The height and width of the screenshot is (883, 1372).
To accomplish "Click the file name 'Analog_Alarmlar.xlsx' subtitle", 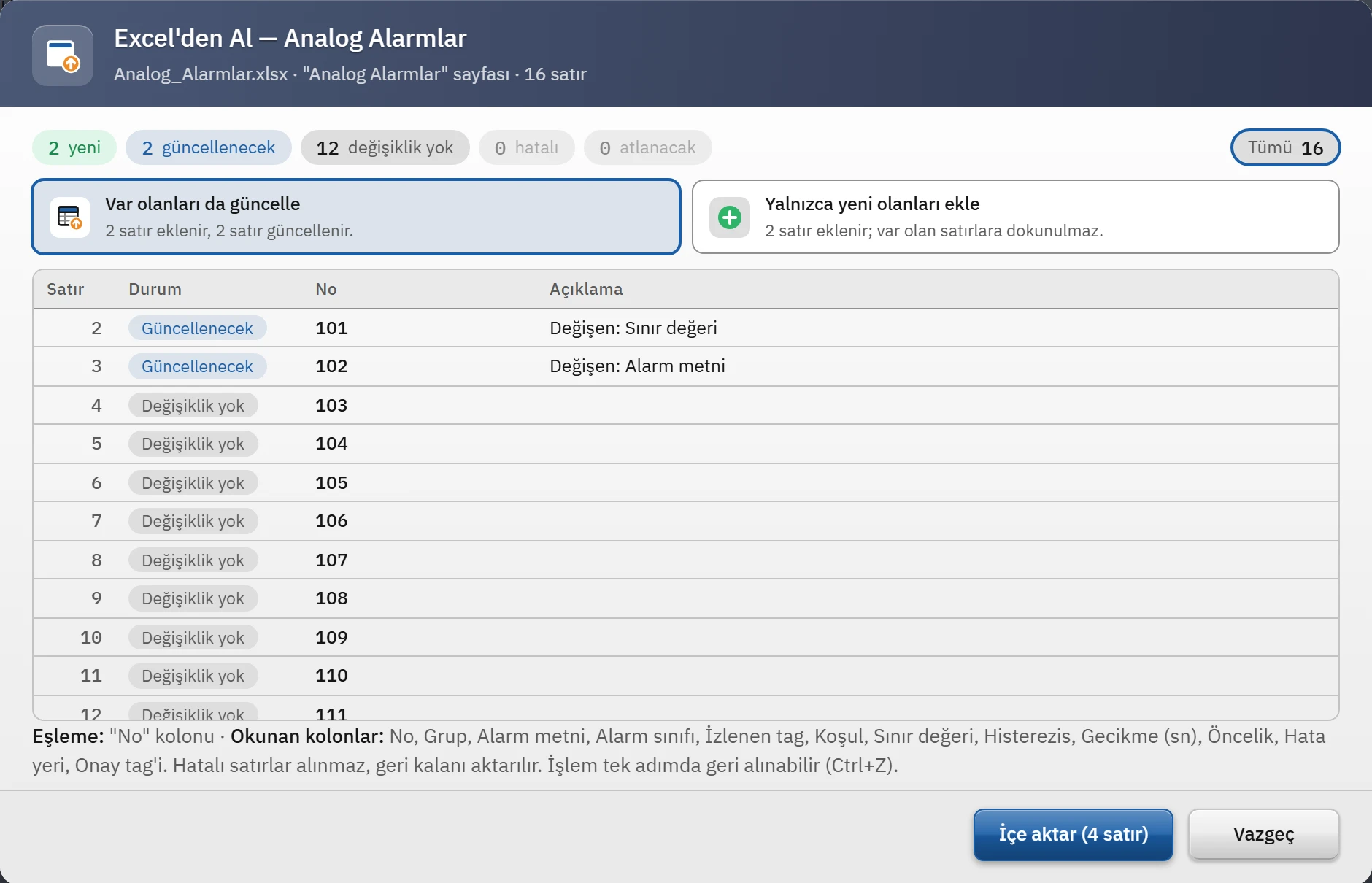I will [201, 74].
